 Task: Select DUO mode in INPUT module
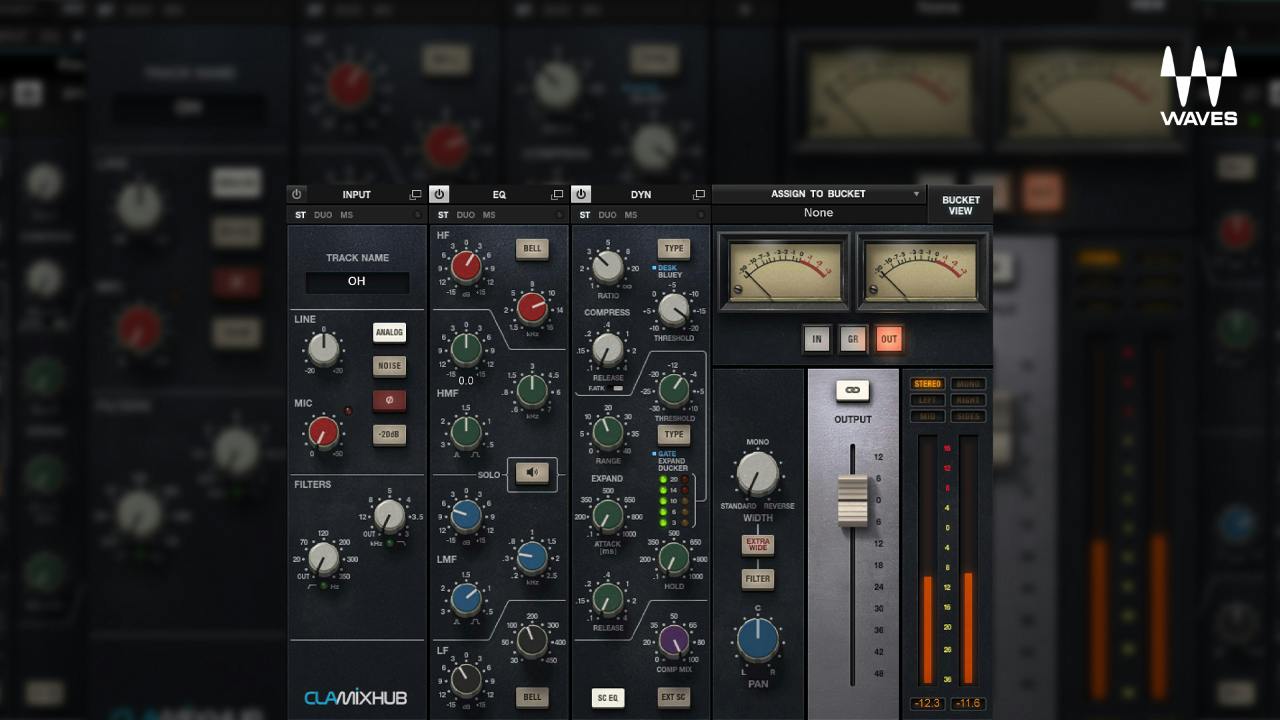tap(323, 215)
